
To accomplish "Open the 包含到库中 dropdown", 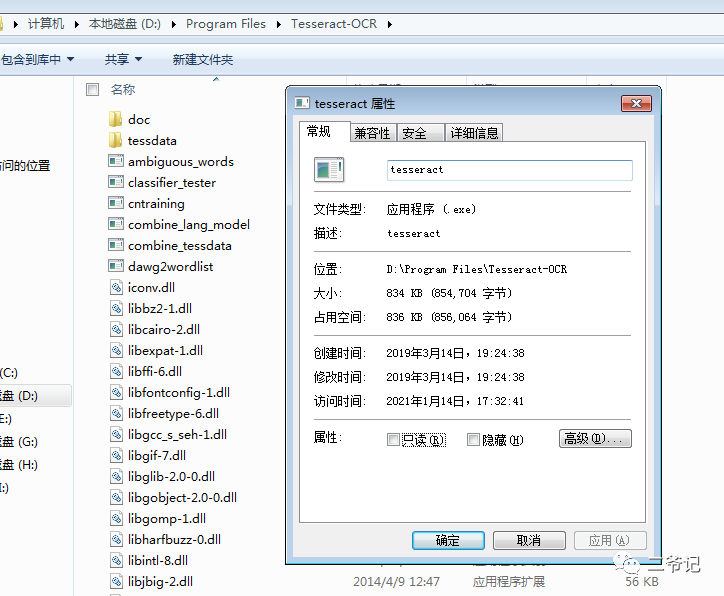I will point(38,60).
